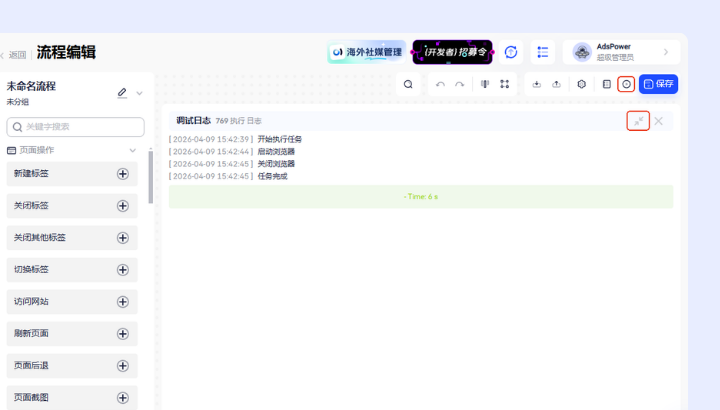
Task: Open the flow settings gear icon
Action: (582, 84)
